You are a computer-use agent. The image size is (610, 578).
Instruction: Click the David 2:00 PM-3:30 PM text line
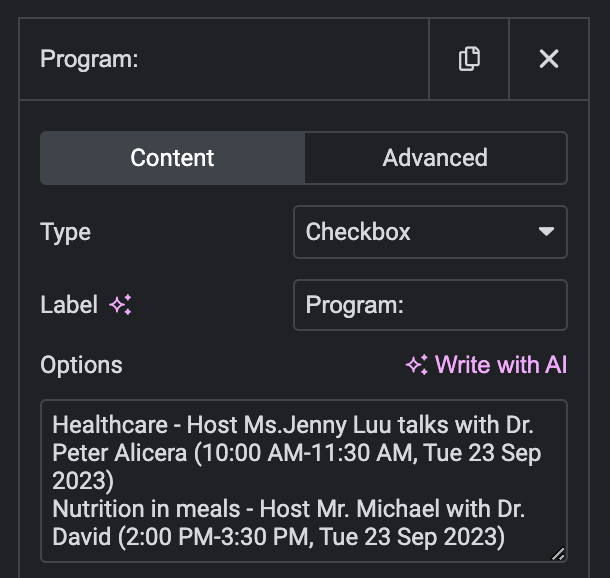[x=279, y=537]
